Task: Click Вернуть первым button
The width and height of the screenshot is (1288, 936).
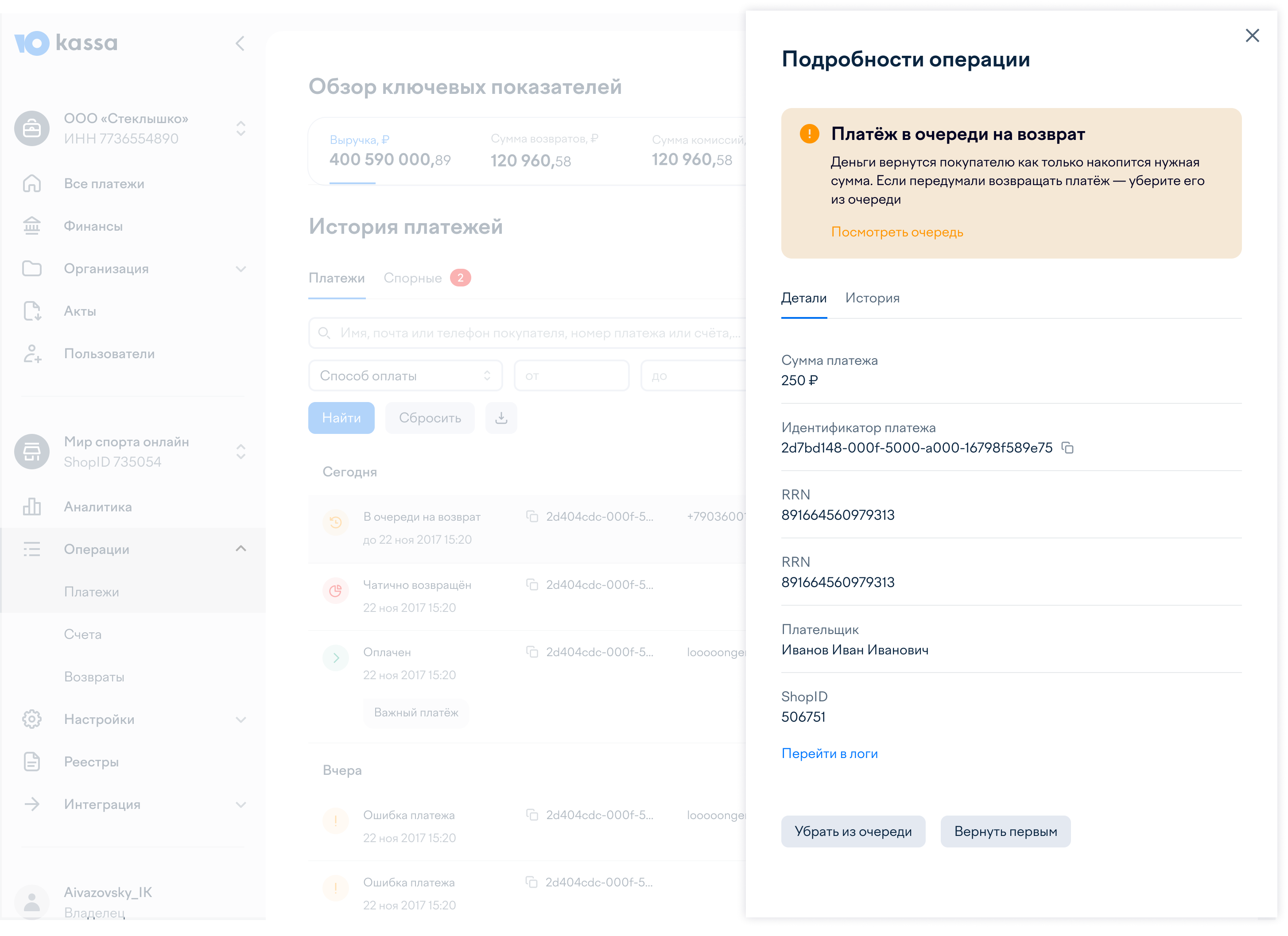Action: 1006,832
